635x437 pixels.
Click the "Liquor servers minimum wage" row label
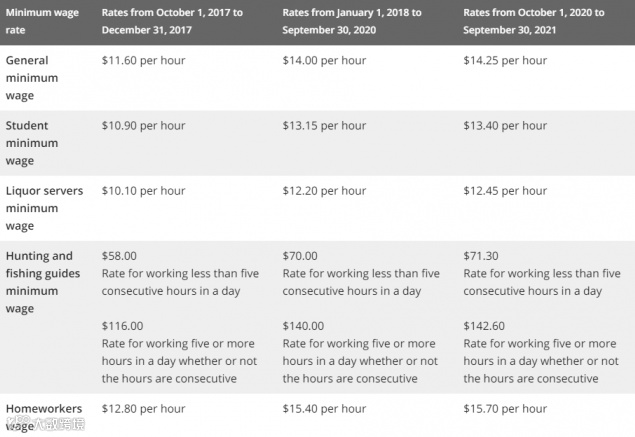[44, 208]
